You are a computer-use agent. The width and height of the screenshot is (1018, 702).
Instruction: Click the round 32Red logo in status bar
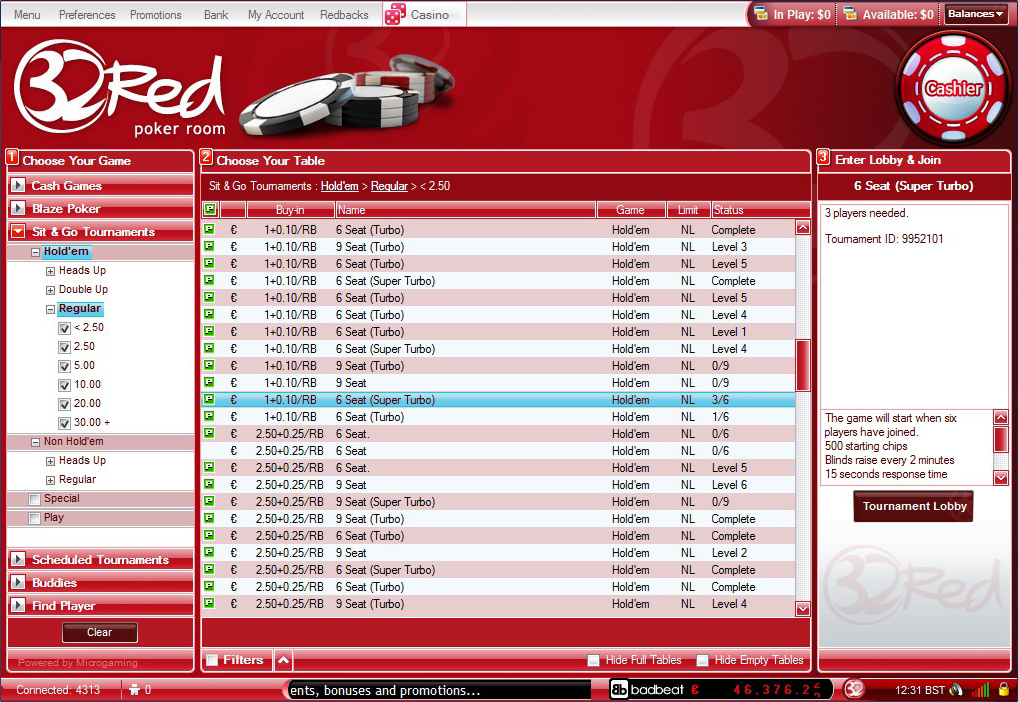click(854, 689)
